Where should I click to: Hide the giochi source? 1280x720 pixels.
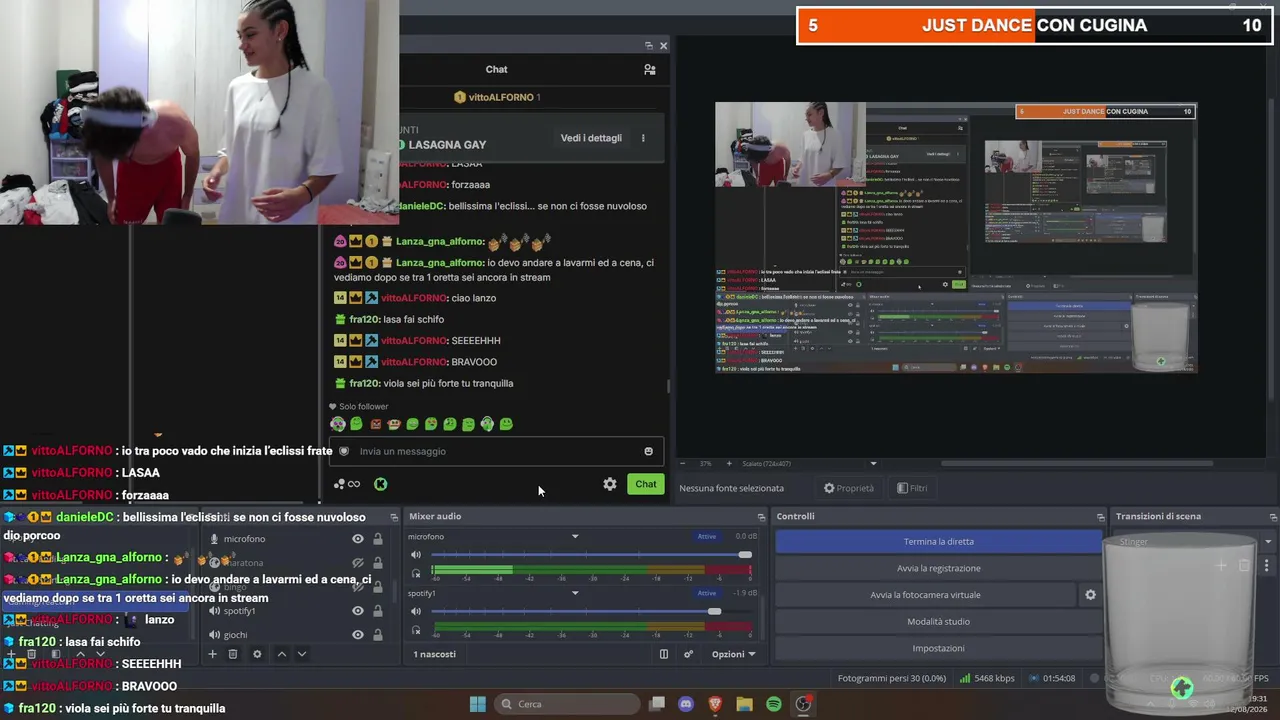coord(357,635)
